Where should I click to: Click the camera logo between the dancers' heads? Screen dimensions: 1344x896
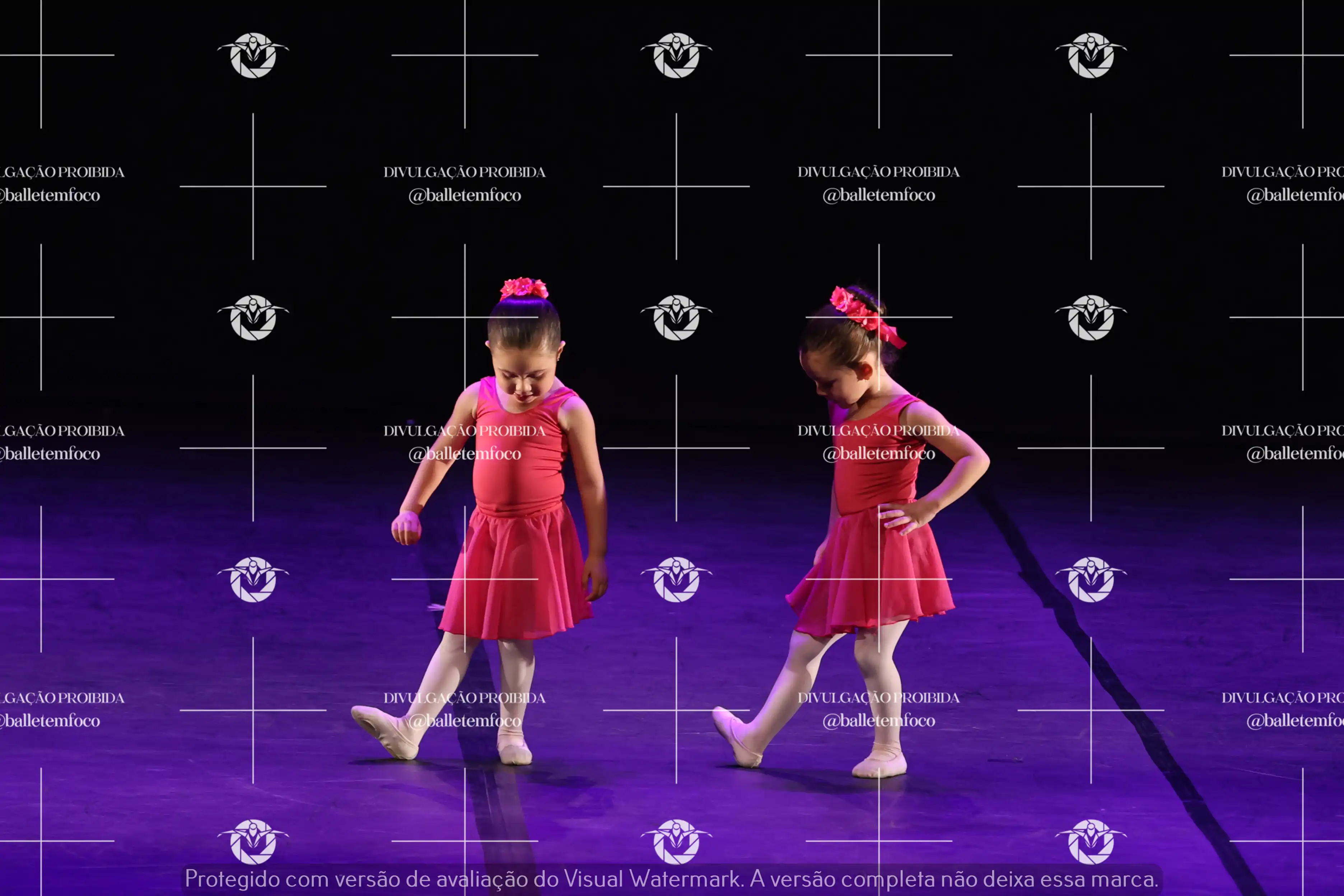pos(676,318)
